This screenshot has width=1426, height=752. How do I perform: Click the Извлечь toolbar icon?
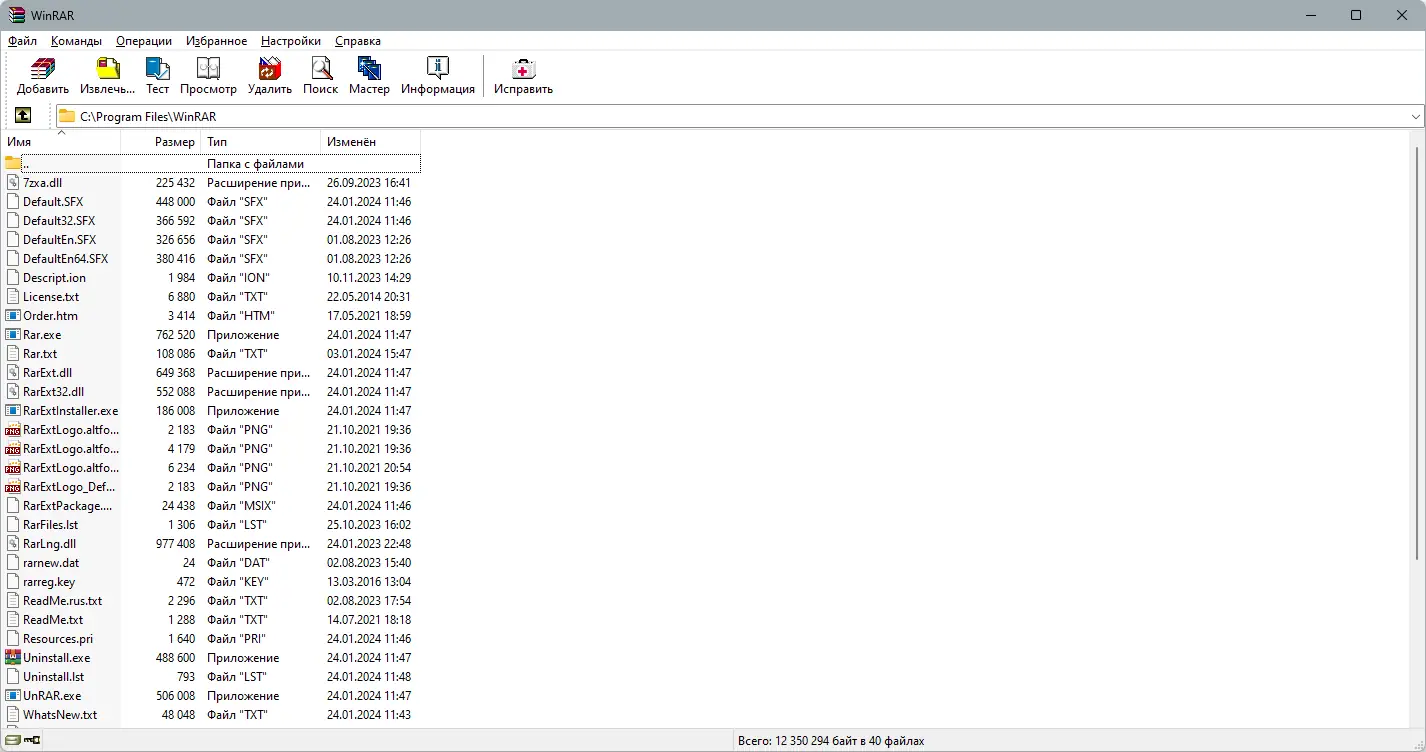click(108, 68)
